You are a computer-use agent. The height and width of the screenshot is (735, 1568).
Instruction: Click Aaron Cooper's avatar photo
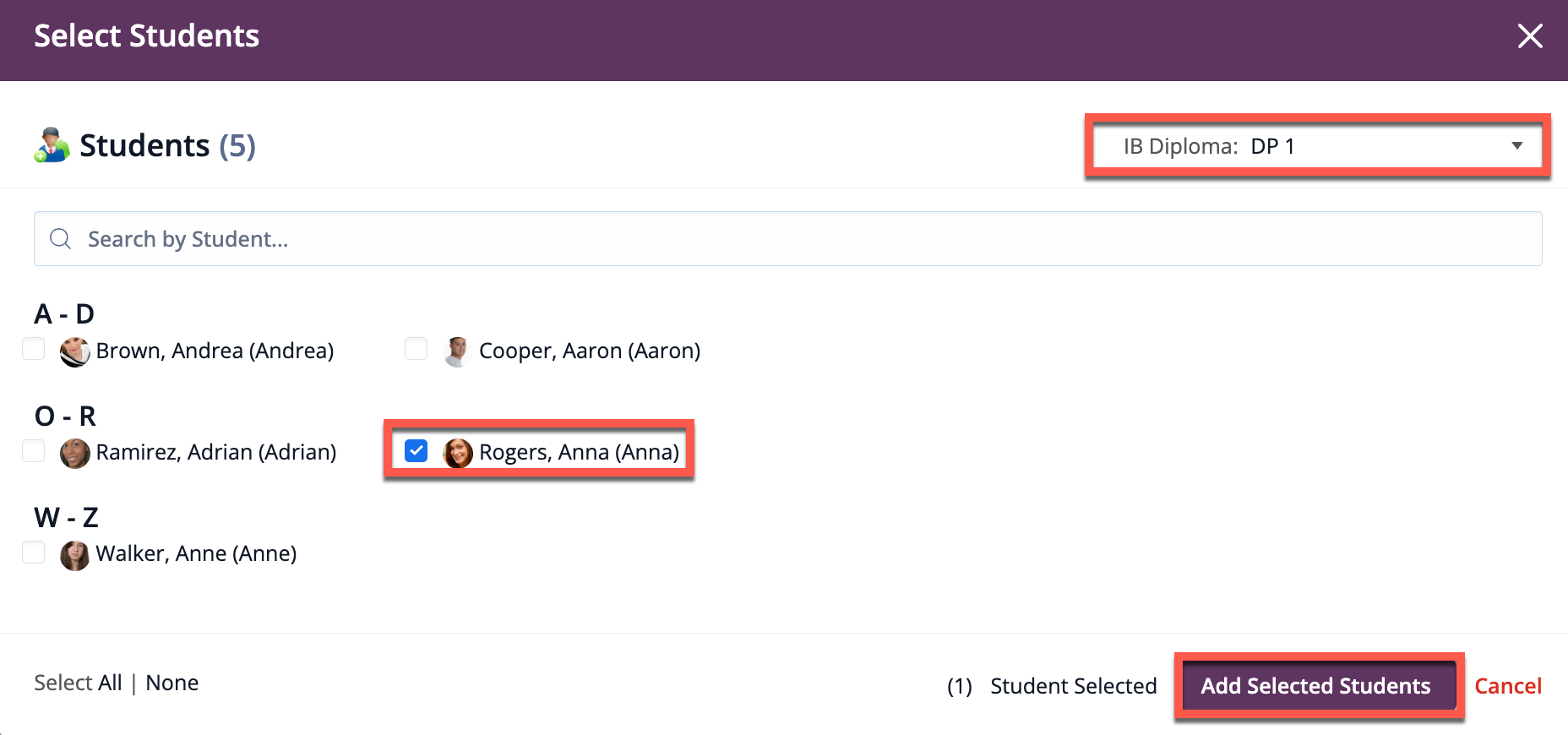click(457, 351)
